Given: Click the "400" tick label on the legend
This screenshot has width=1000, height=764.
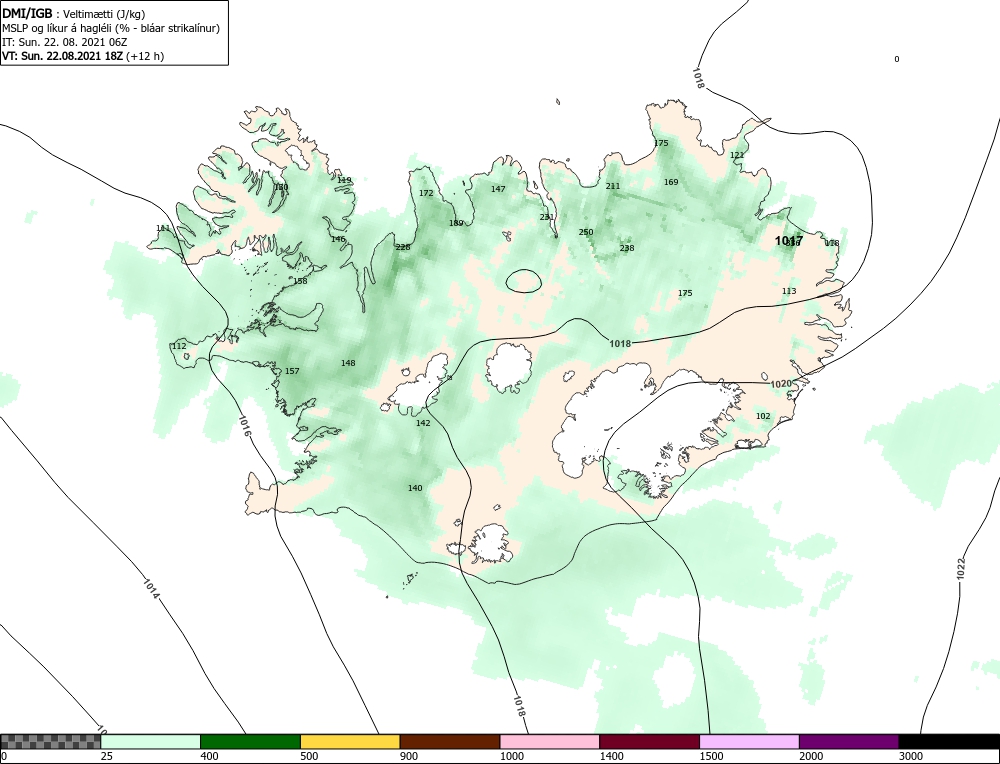Looking at the screenshot, I should coord(209,756).
